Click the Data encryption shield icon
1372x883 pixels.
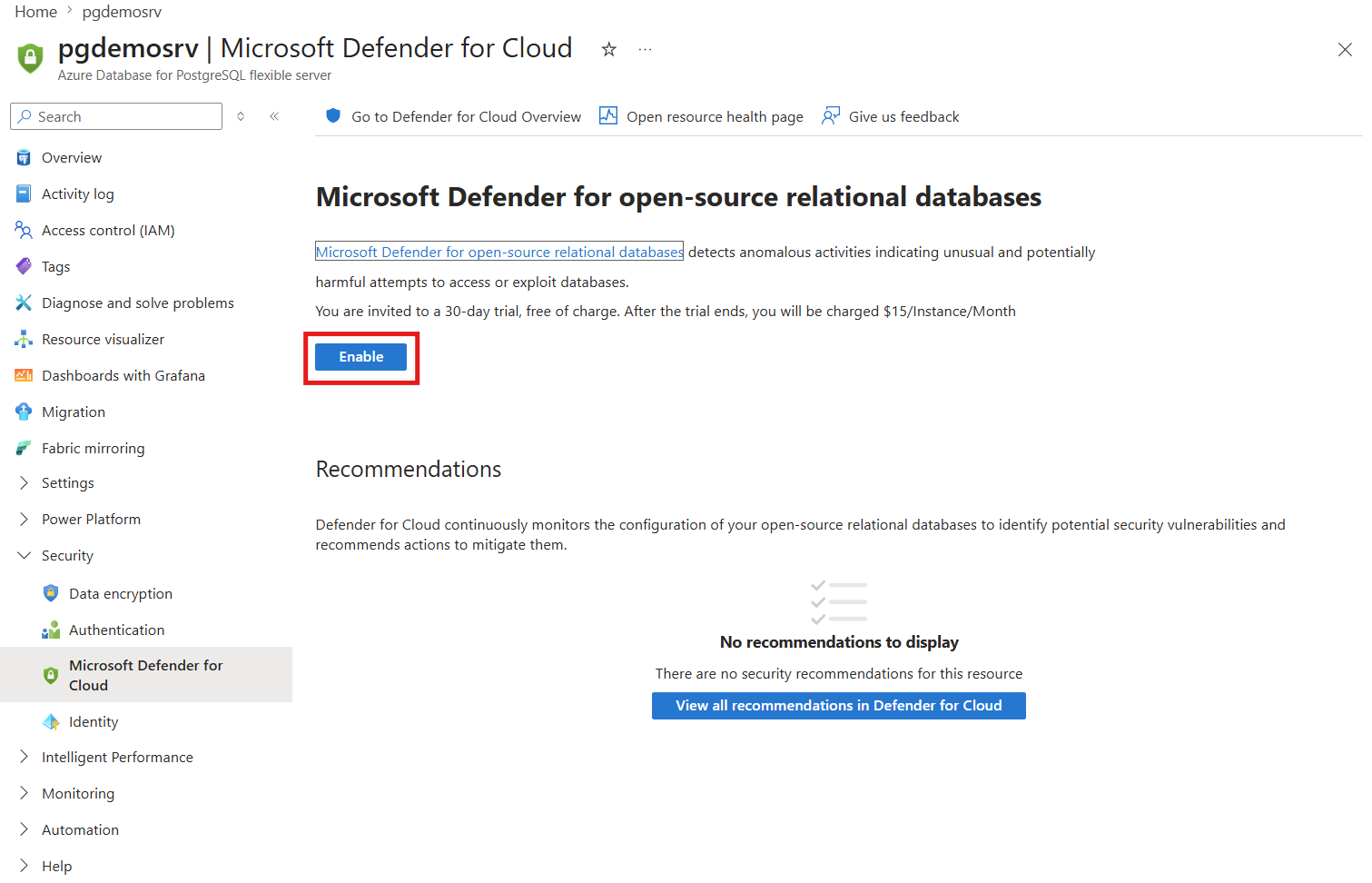click(51, 594)
